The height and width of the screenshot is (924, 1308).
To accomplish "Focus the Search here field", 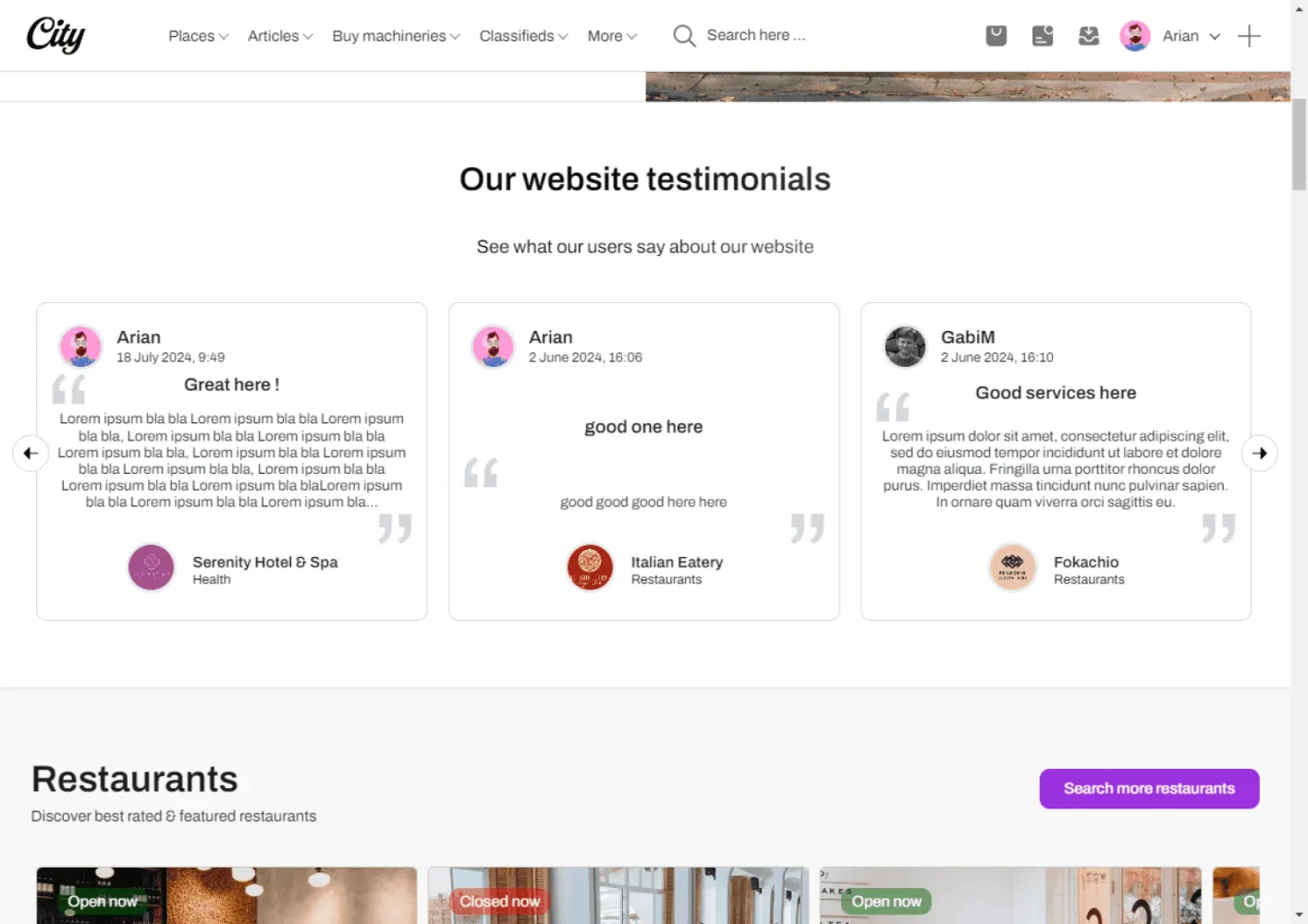I will click(x=755, y=35).
